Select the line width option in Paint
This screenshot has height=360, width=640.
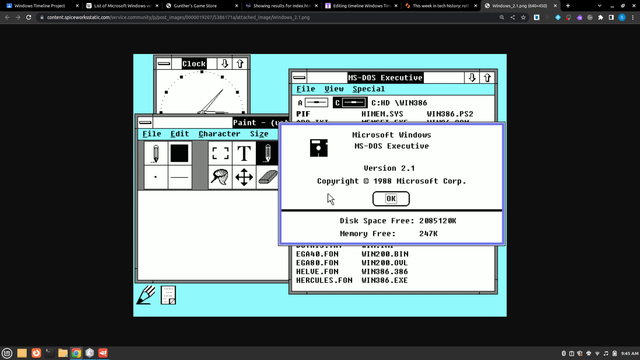click(x=180, y=177)
